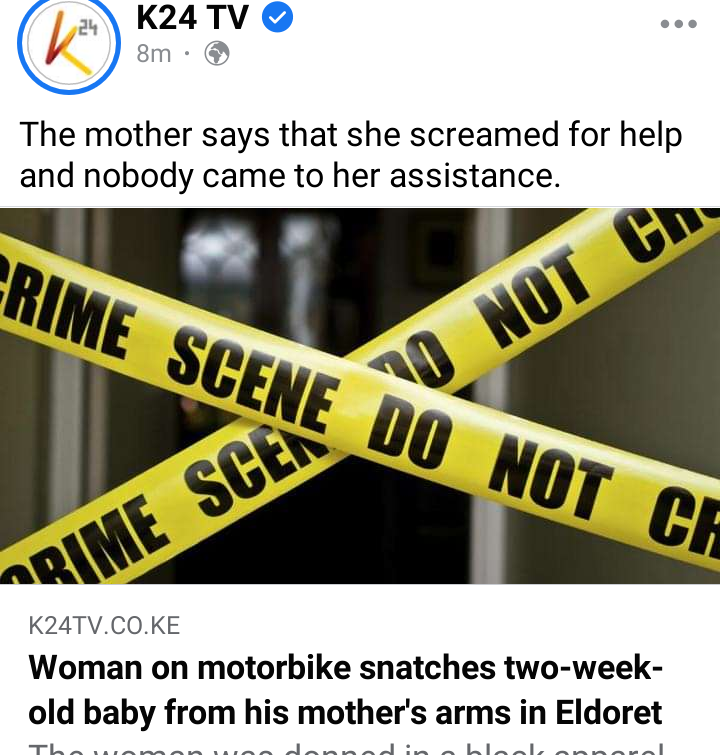
Task: Open the crime scene tape article image
Action: click(360, 396)
